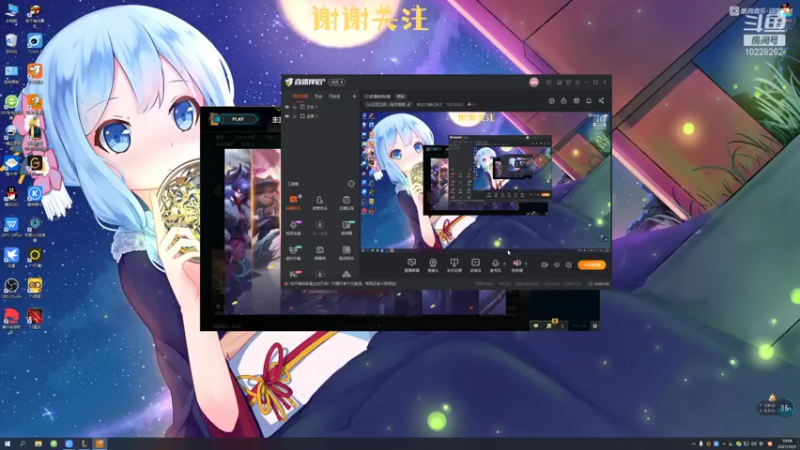The image size is (800, 450).
Task: Click the microphone icon in streaming toolbar
Action: 495,264
